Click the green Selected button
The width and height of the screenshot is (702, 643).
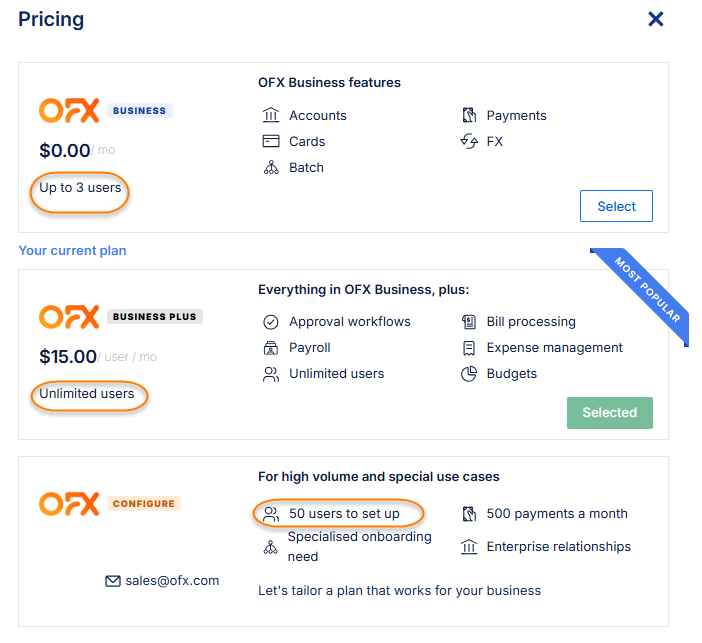pyautogui.click(x=609, y=413)
